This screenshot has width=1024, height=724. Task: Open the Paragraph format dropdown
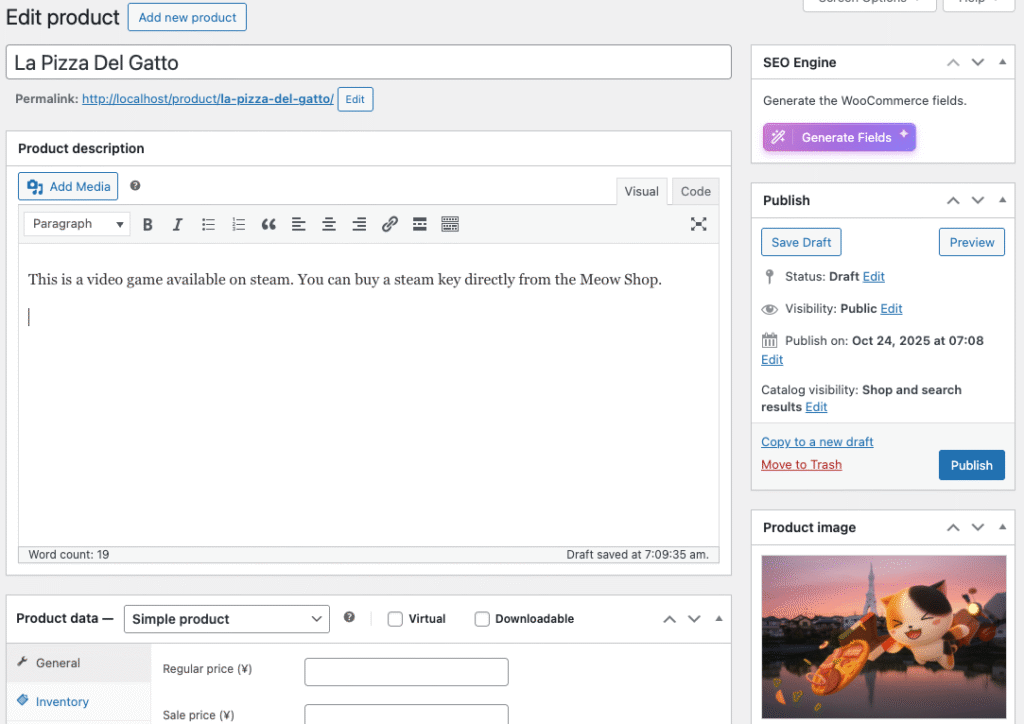point(77,224)
